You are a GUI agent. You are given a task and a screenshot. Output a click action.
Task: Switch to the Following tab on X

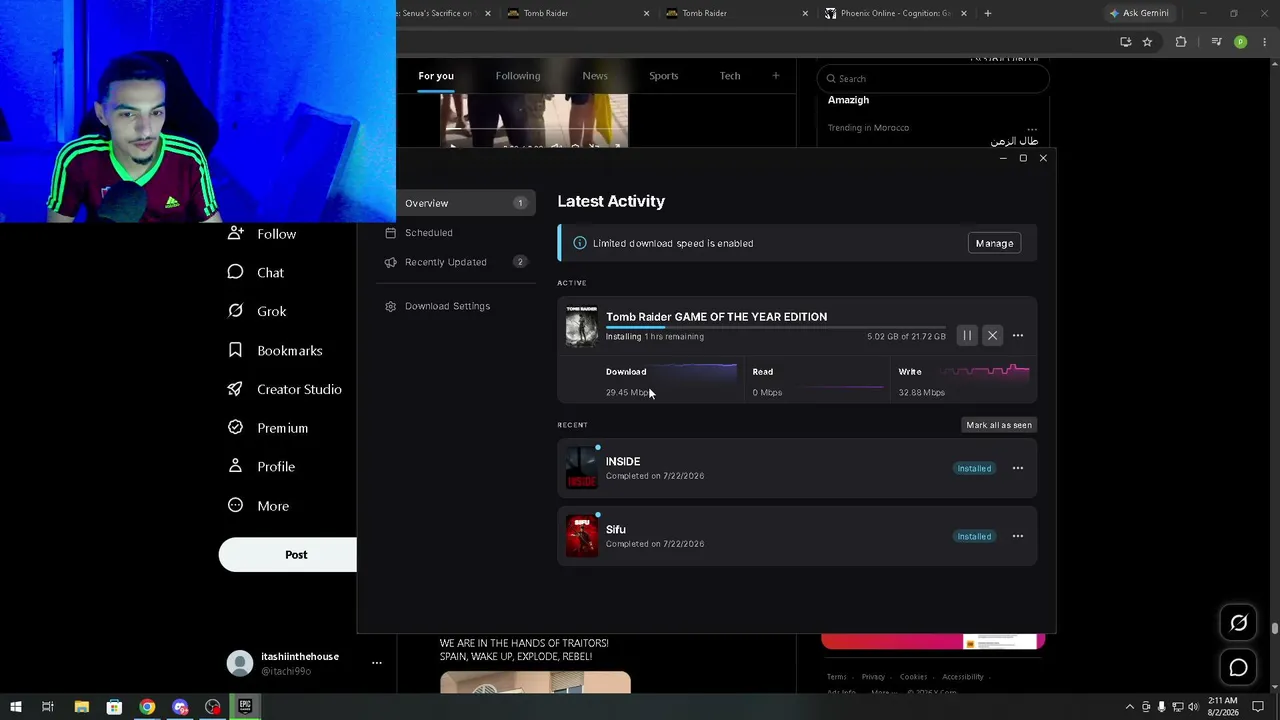click(518, 76)
